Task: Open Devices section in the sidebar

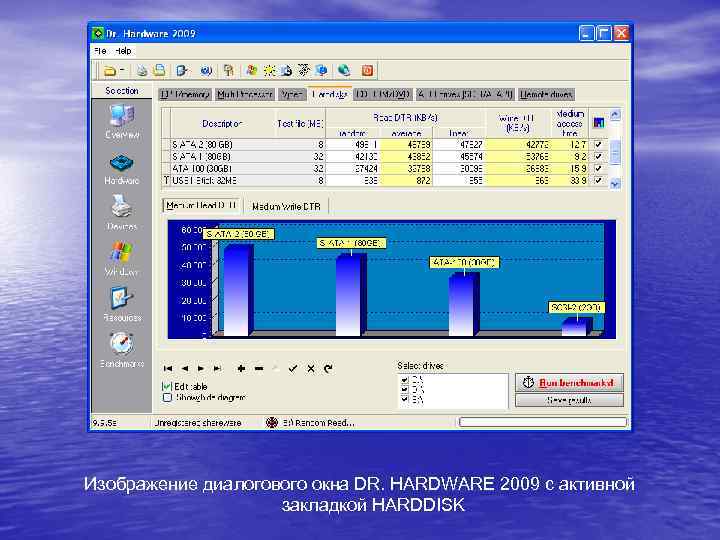Action: coord(122,212)
